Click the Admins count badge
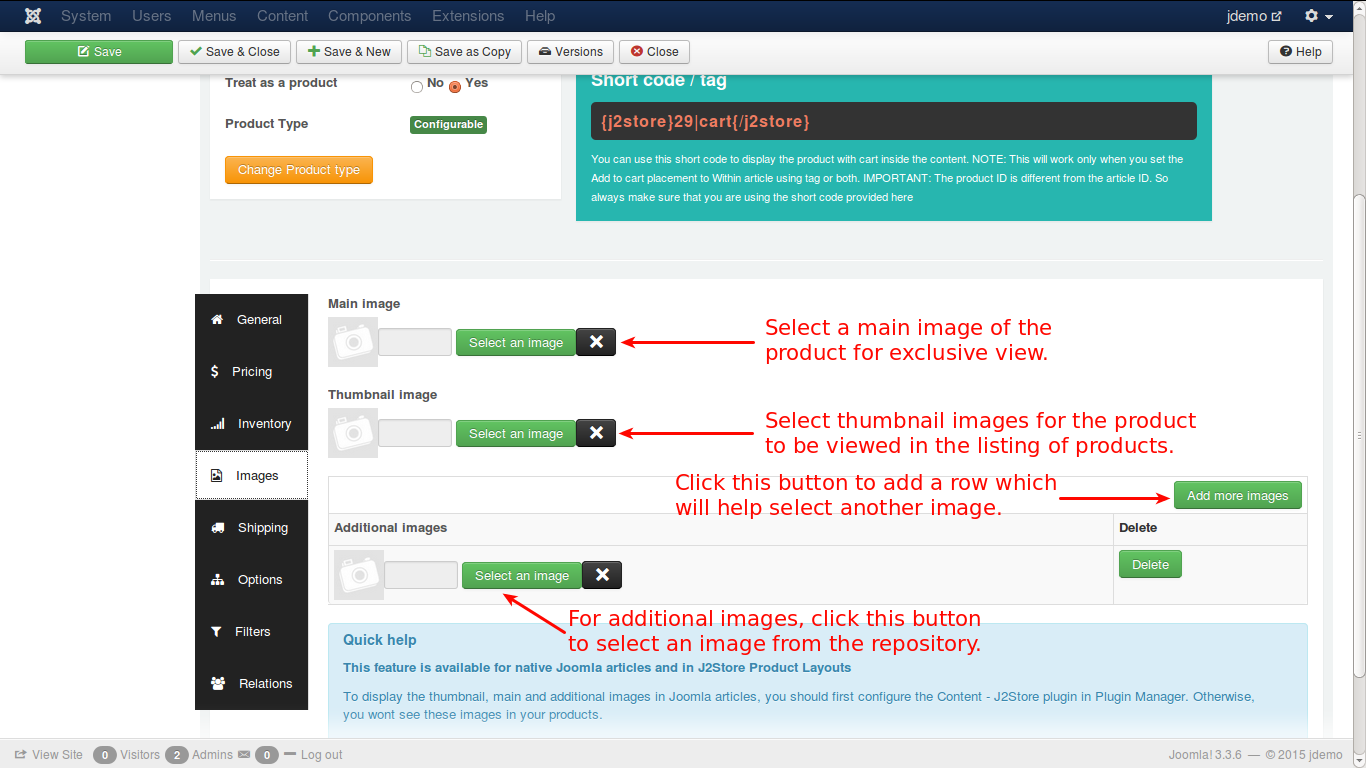The width and height of the screenshot is (1366, 768). tap(177, 755)
